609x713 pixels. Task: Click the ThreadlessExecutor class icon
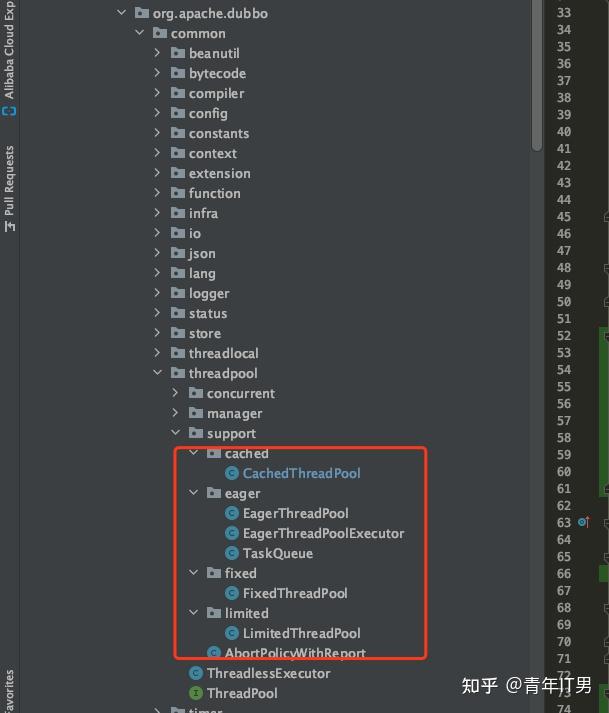tap(196, 673)
